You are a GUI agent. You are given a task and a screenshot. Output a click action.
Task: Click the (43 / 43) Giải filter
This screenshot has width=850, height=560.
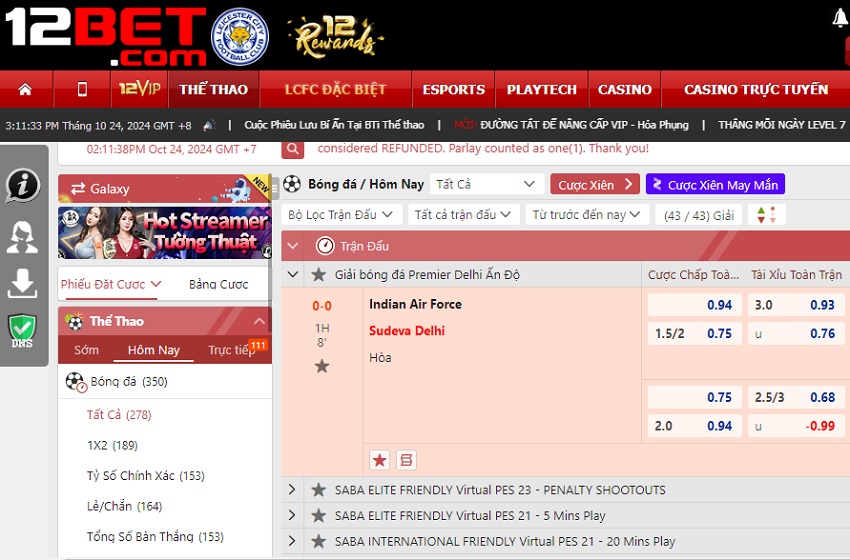click(x=699, y=215)
